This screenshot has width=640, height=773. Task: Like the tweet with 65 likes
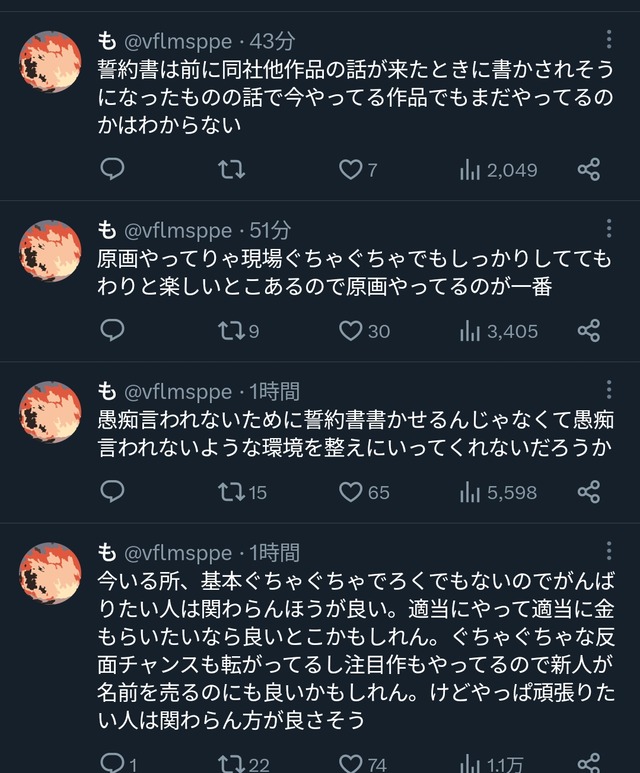364,492
